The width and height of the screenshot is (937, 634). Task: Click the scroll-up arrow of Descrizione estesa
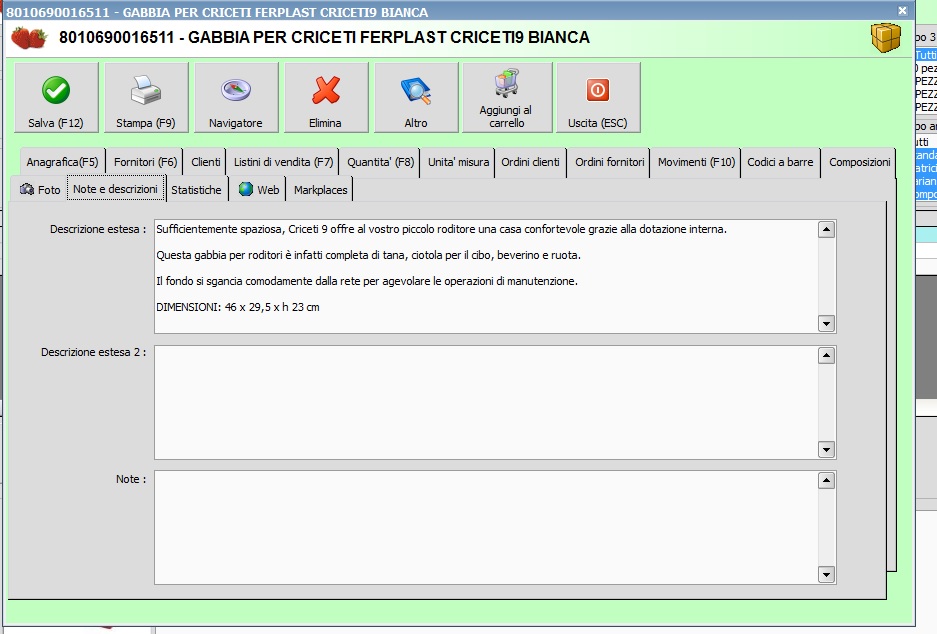(826, 229)
